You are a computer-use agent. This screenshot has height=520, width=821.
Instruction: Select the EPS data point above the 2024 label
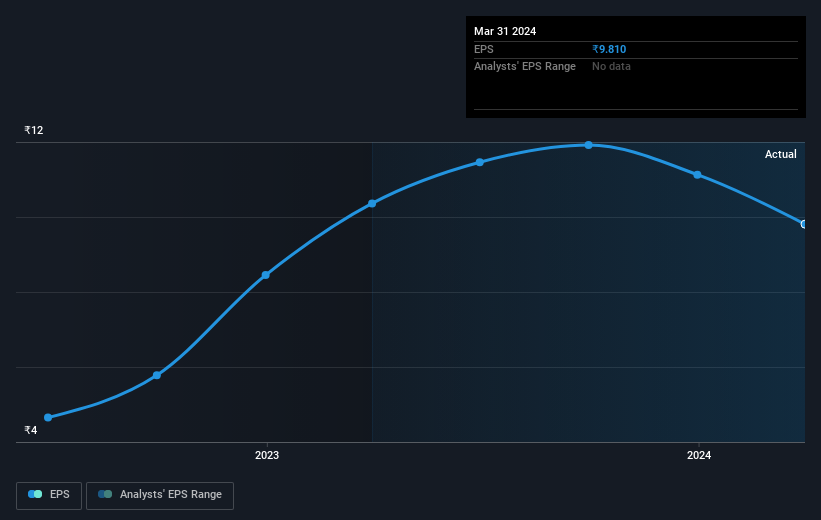697,175
